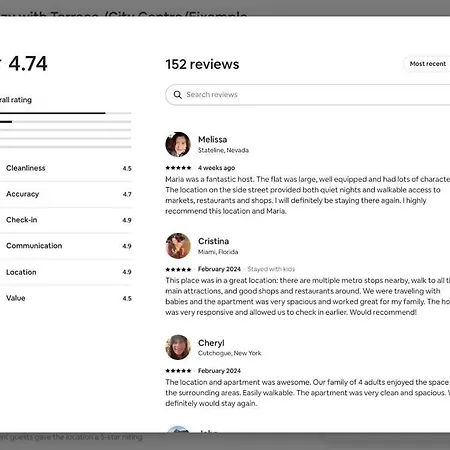Select the Cleanliness rating row
This screenshot has width=450, height=450.
point(66,168)
